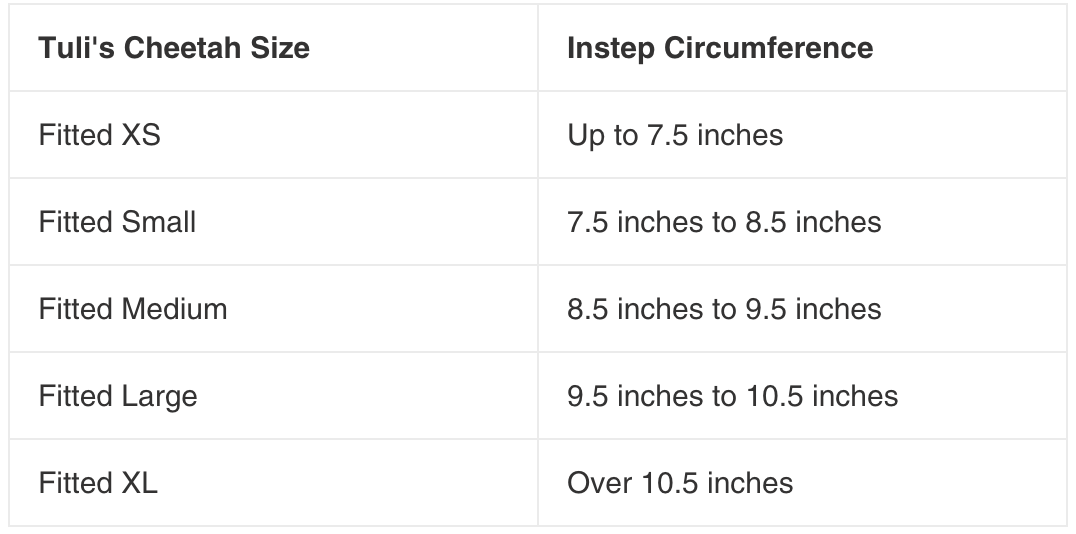Click the Up to 7.5 inches cell
The width and height of the screenshot is (1076, 534).
pyautogui.click(x=675, y=135)
